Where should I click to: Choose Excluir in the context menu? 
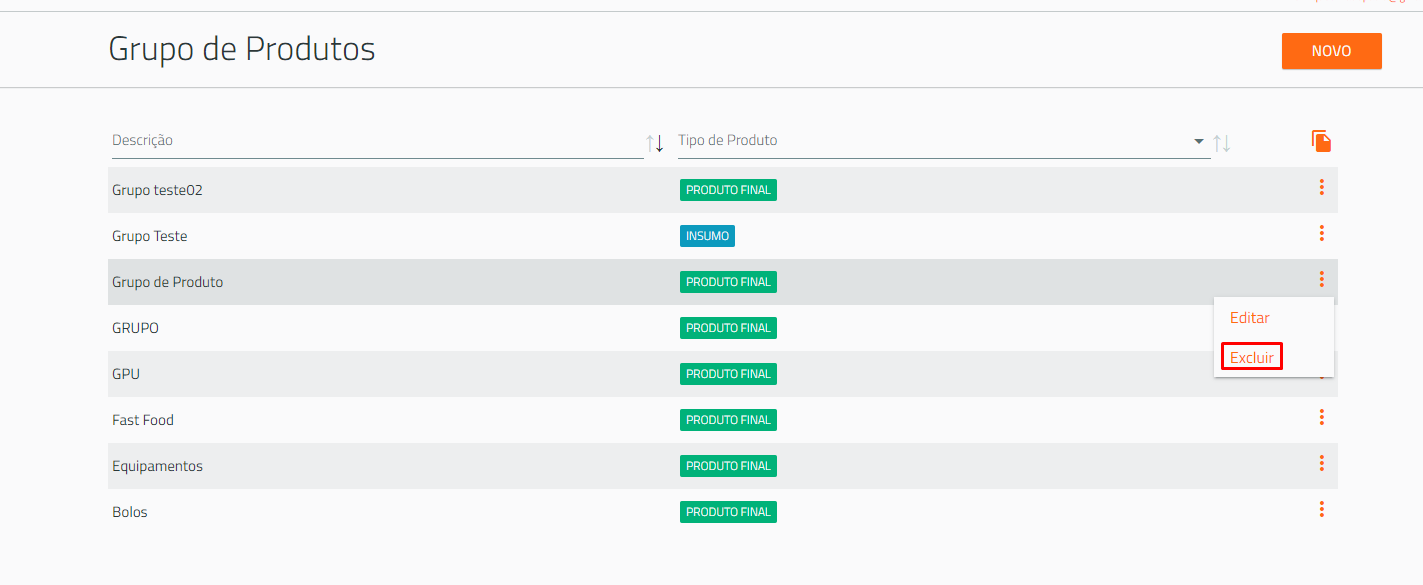(x=1252, y=357)
